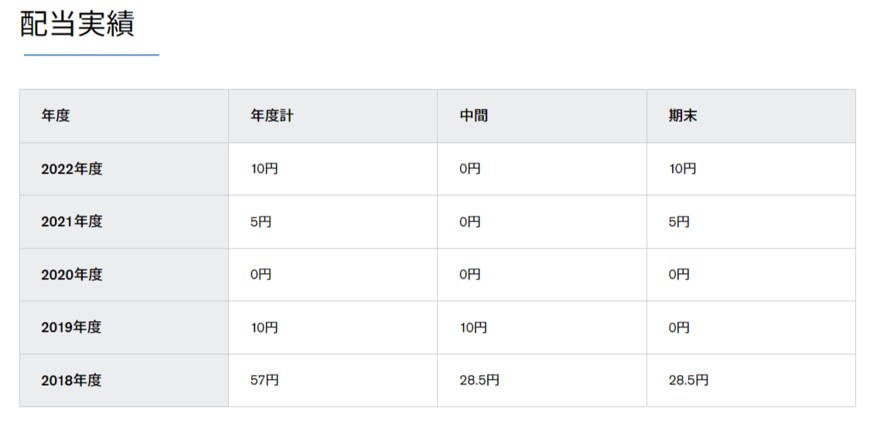
Task: Click the 28.5円 interim dividend cell
Action: 479,380
